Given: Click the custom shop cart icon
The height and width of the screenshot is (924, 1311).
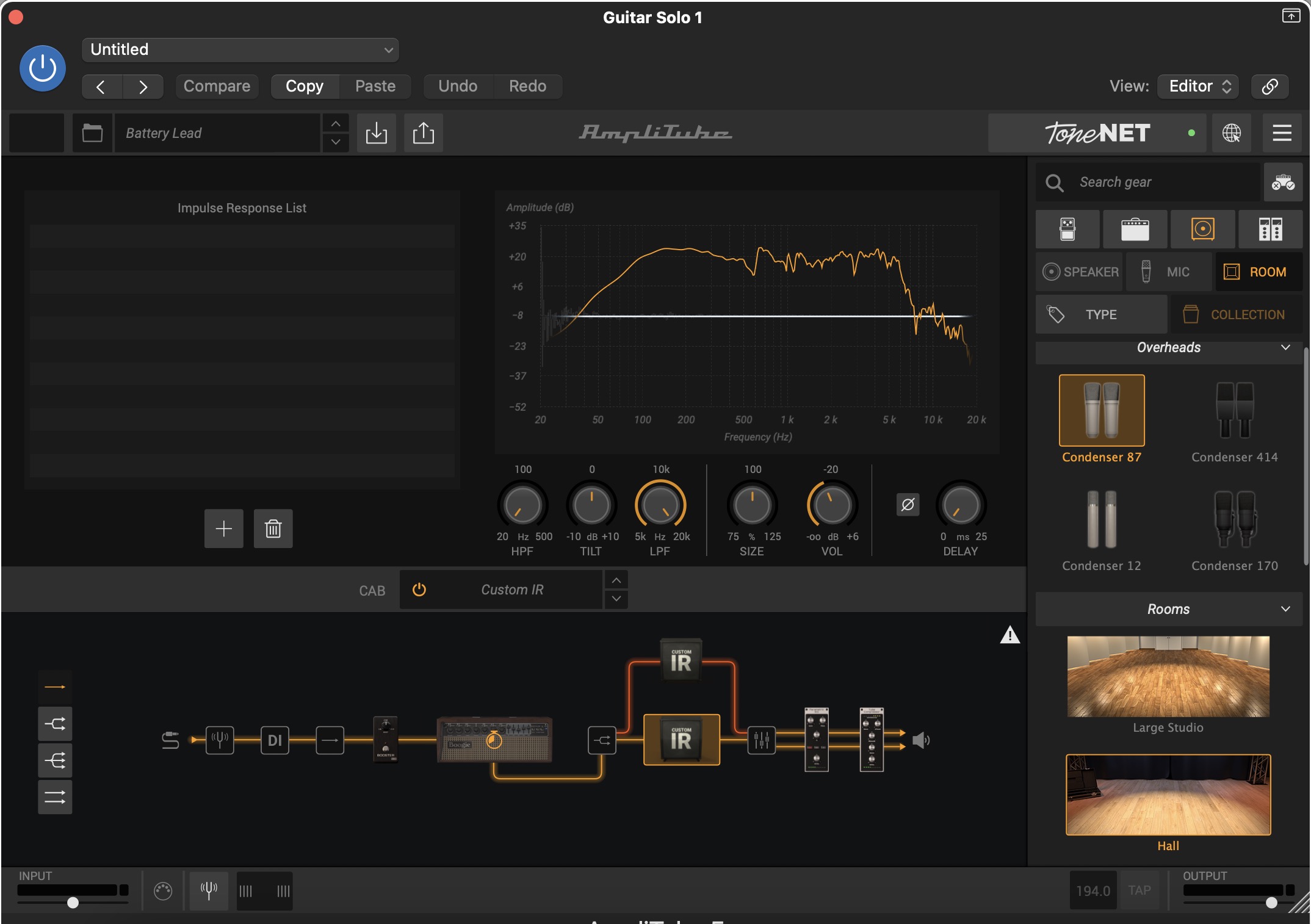Looking at the screenshot, I should (x=1283, y=182).
